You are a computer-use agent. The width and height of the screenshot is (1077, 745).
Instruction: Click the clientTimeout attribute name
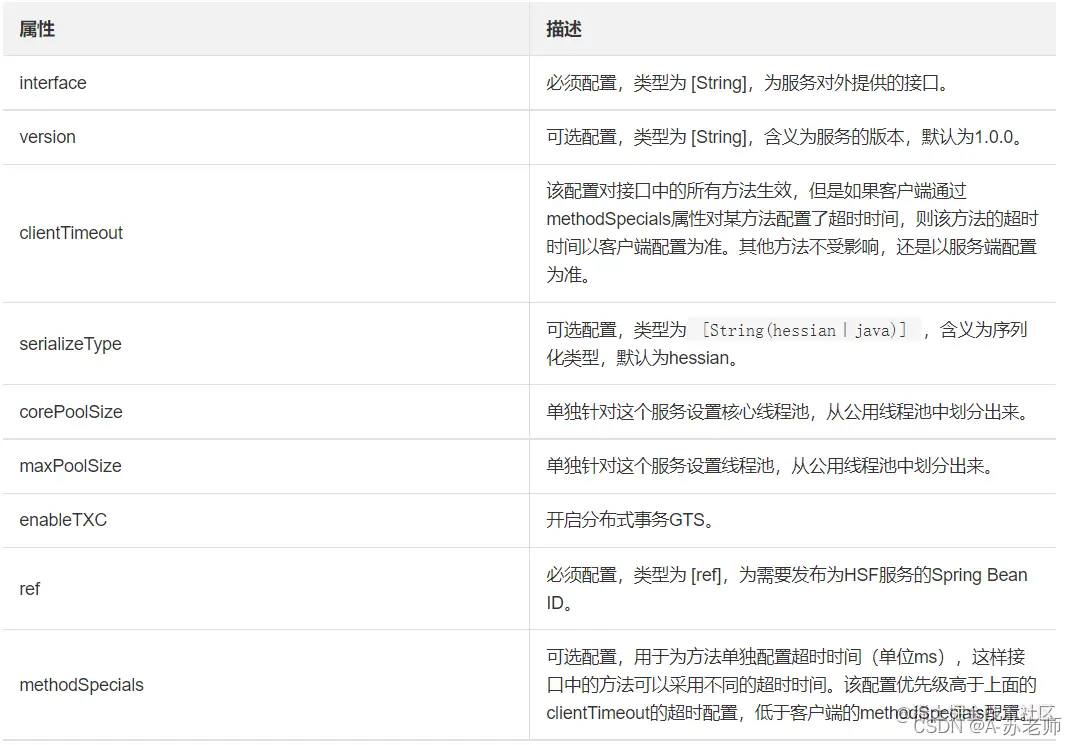[x=71, y=233]
